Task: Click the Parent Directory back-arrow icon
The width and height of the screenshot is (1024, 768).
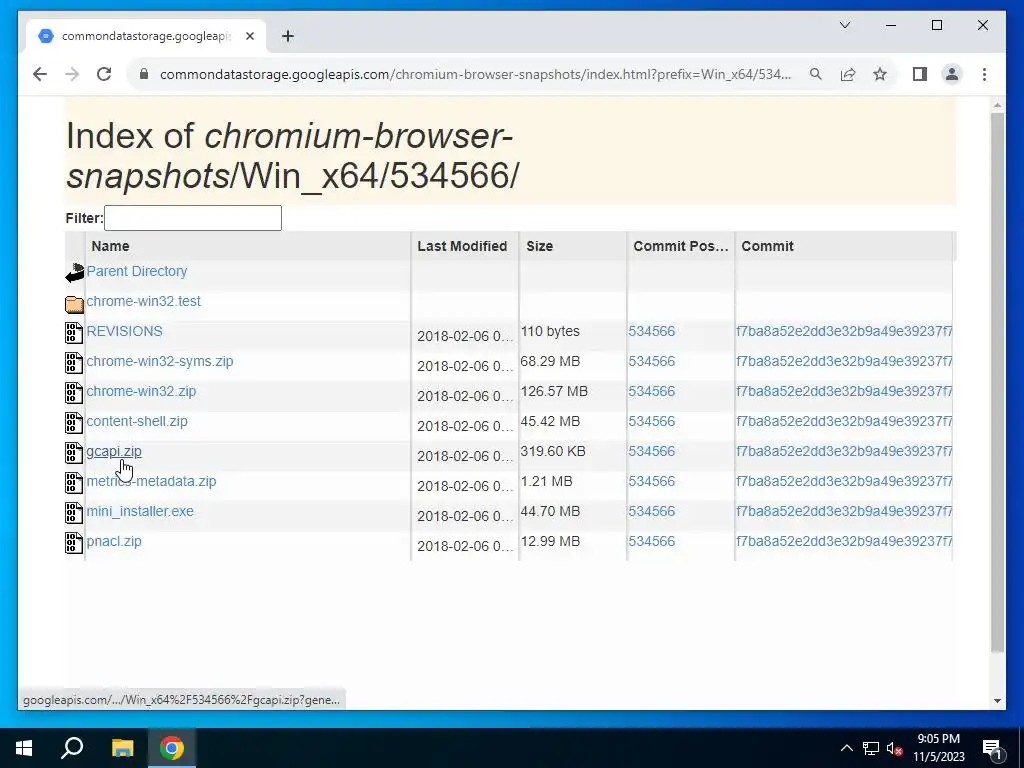Action: click(74, 273)
